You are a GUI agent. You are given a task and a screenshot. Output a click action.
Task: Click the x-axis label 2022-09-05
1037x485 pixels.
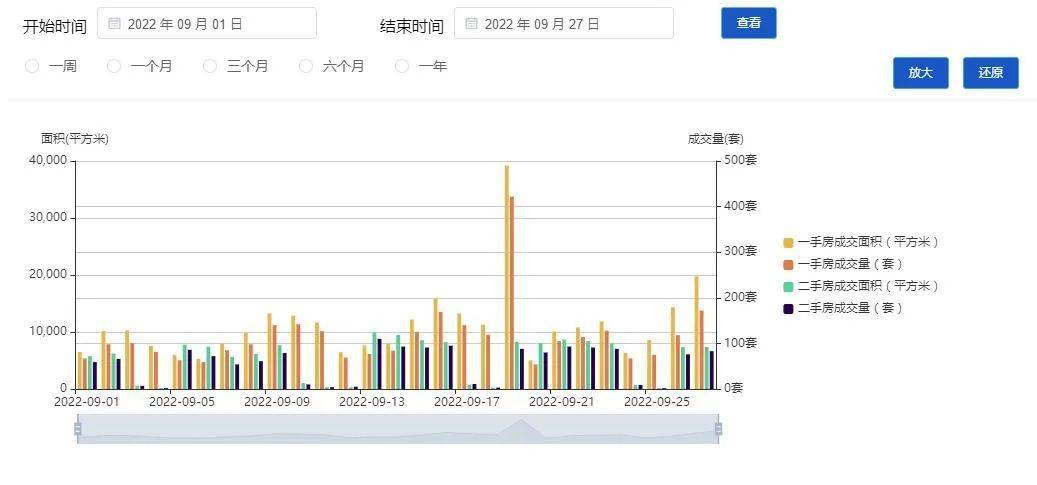pyautogui.click(x=182, y=401)
